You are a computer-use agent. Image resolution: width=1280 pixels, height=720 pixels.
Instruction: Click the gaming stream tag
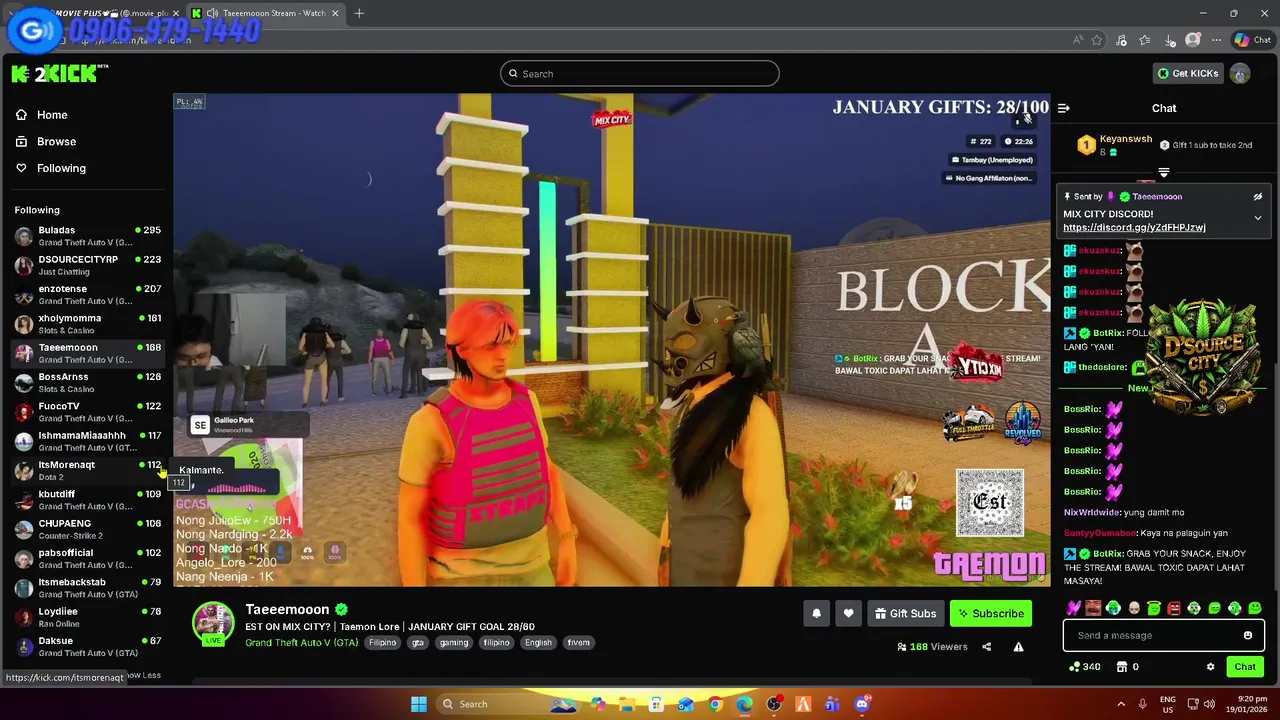point(453,643)
